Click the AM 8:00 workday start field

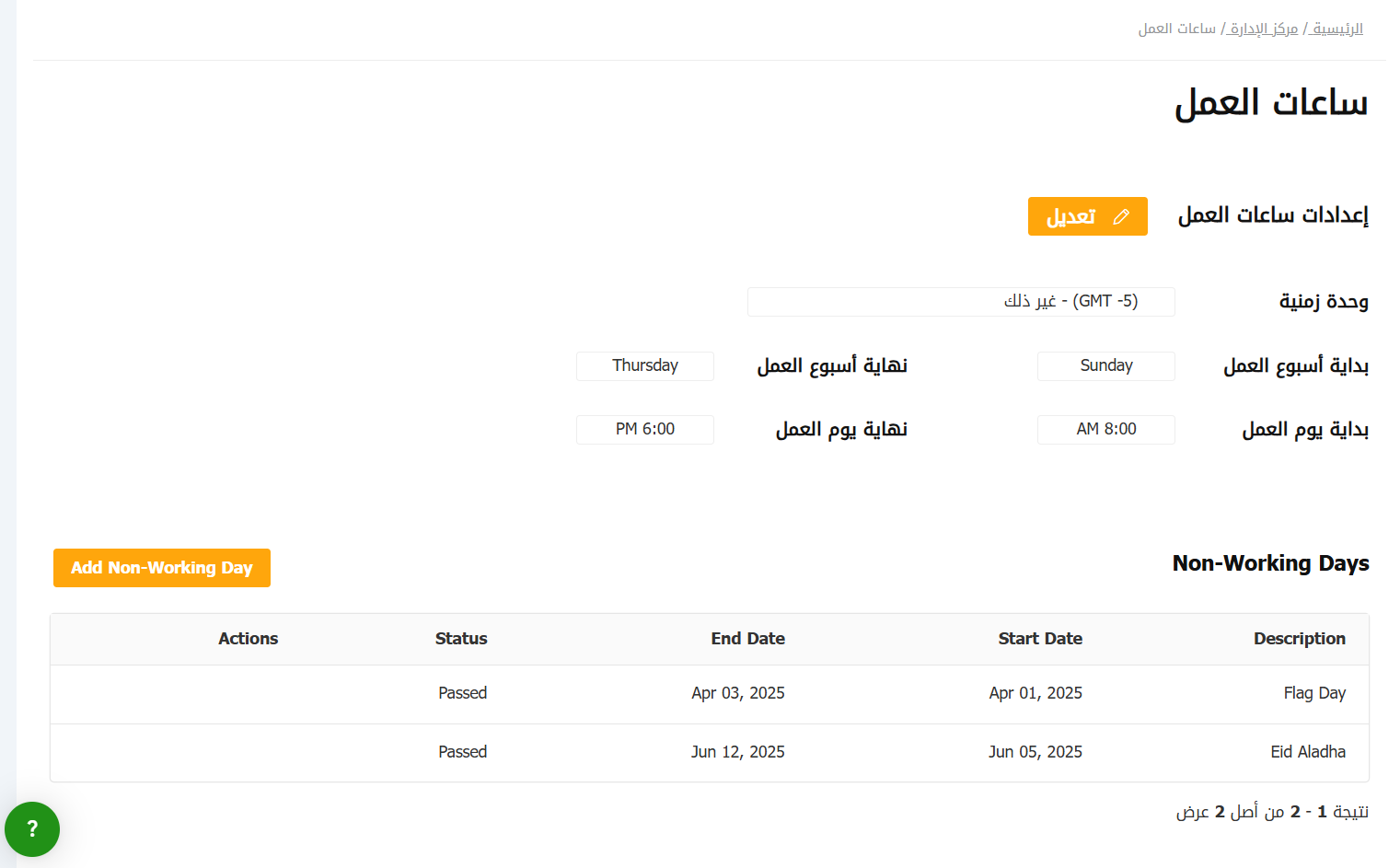pyautogui.click(x=1105, y=430)
